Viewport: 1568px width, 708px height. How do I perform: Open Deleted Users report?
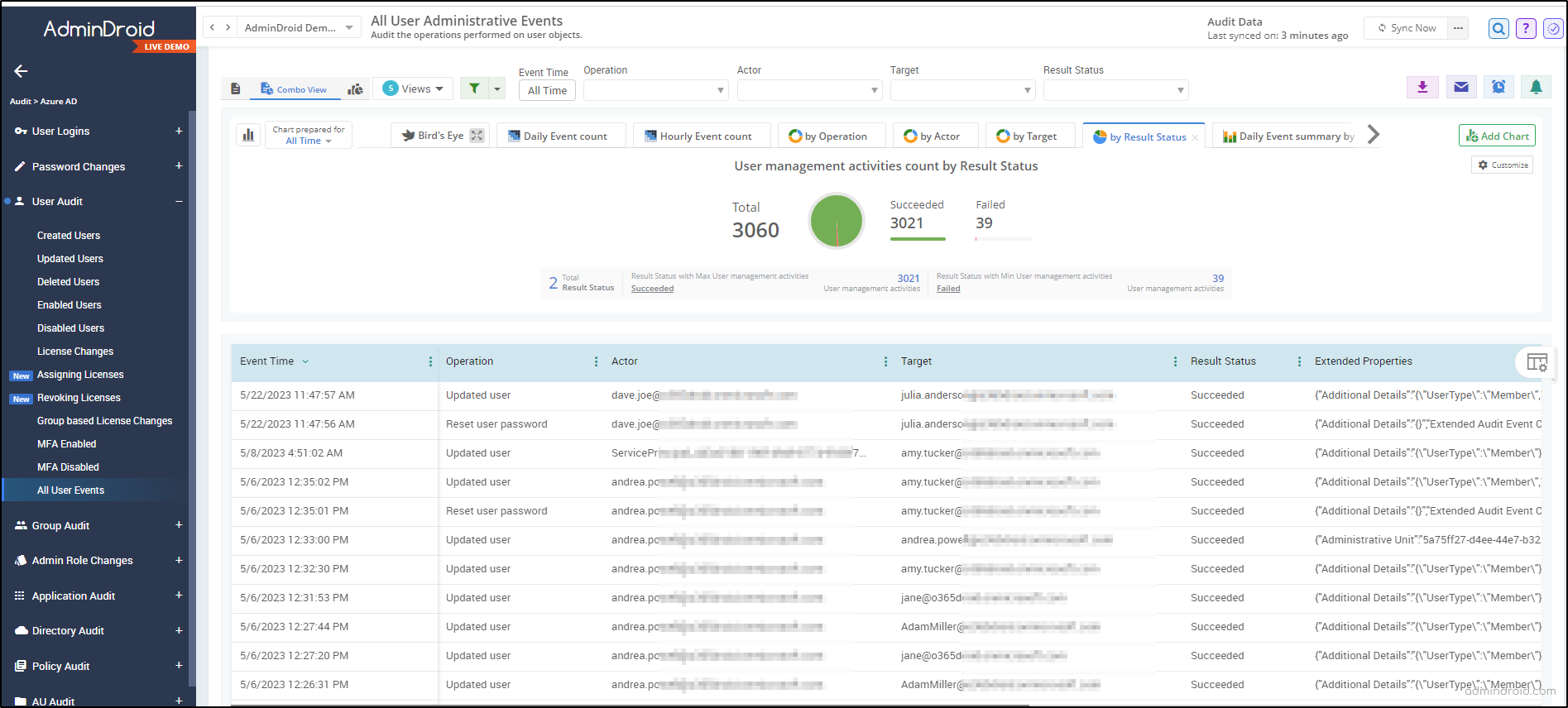pyautogui.click(x=68, y=282)
